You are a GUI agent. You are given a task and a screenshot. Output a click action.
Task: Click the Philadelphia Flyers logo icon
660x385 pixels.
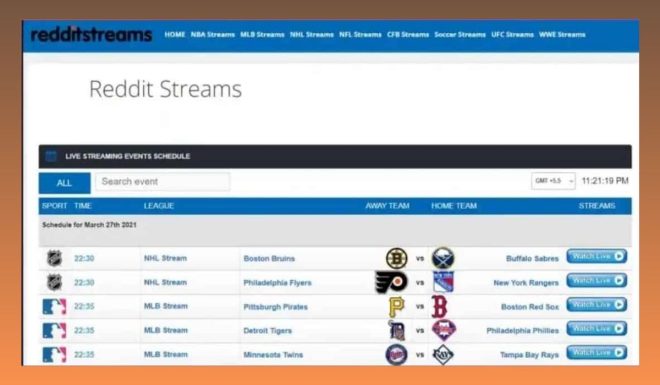391,282
